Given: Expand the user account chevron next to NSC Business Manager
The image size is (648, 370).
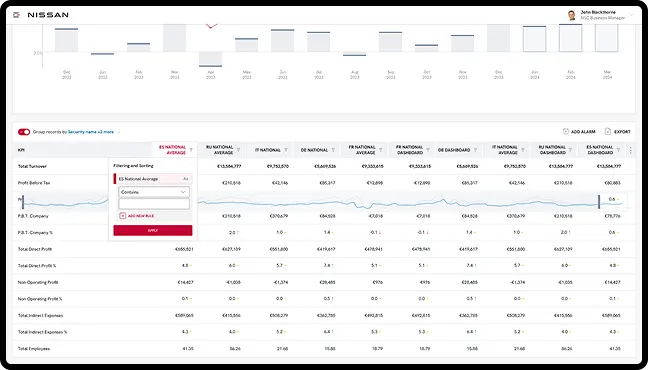Looking at the screenshot, I should tap(631, 15).
